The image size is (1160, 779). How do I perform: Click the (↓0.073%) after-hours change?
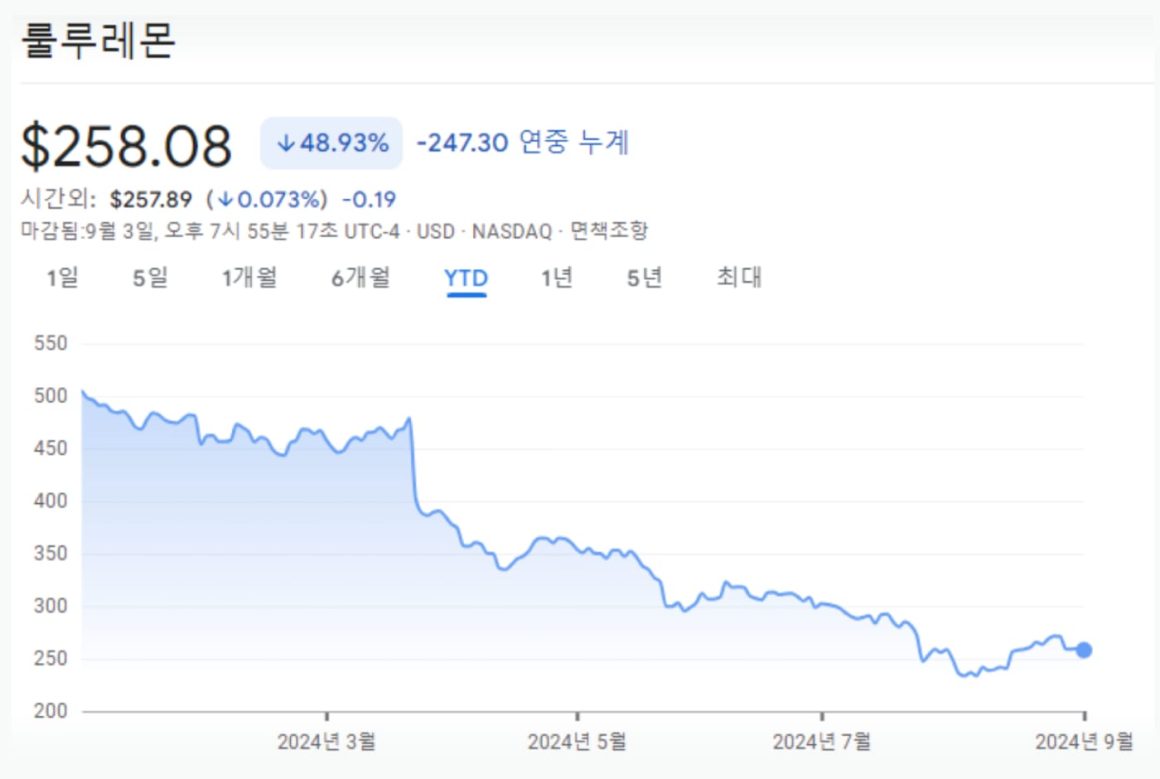(x=266, y=199)
